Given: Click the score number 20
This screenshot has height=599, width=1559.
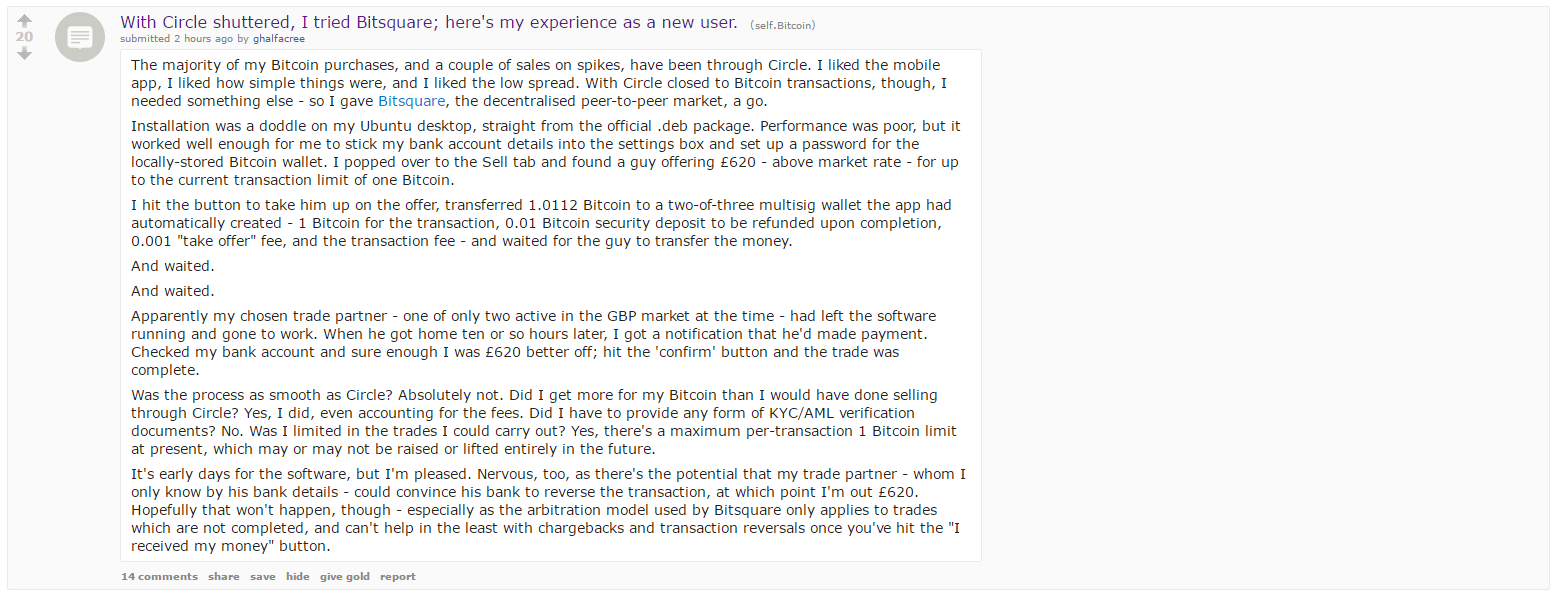Looking at the screenshot, I should pyautogui.click(x=25, y=37).
